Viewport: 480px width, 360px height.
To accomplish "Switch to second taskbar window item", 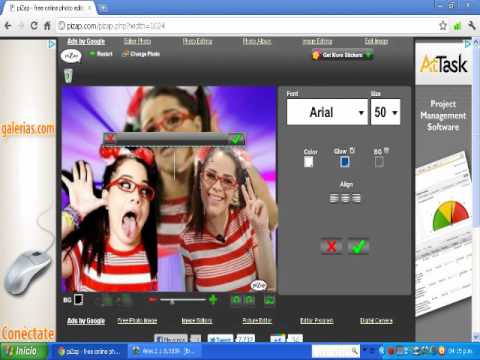I will coord(163,351).
